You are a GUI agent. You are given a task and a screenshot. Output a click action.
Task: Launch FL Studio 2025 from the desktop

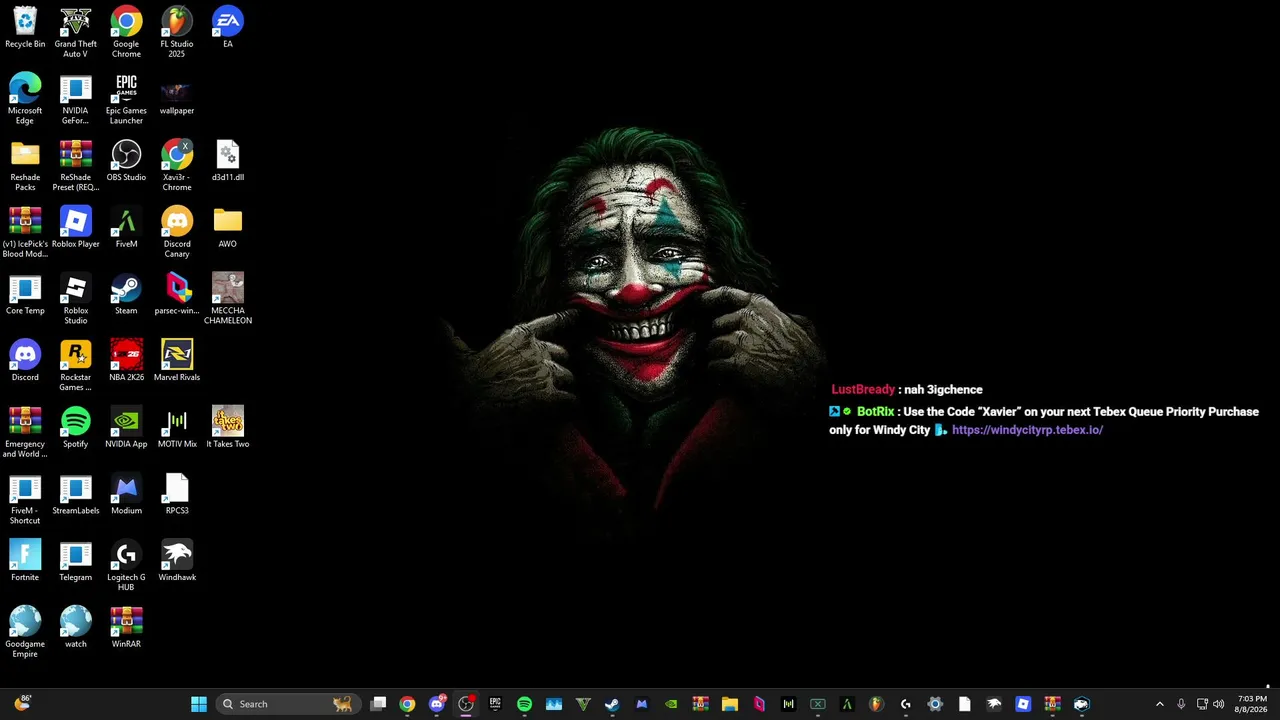point(177,33)
